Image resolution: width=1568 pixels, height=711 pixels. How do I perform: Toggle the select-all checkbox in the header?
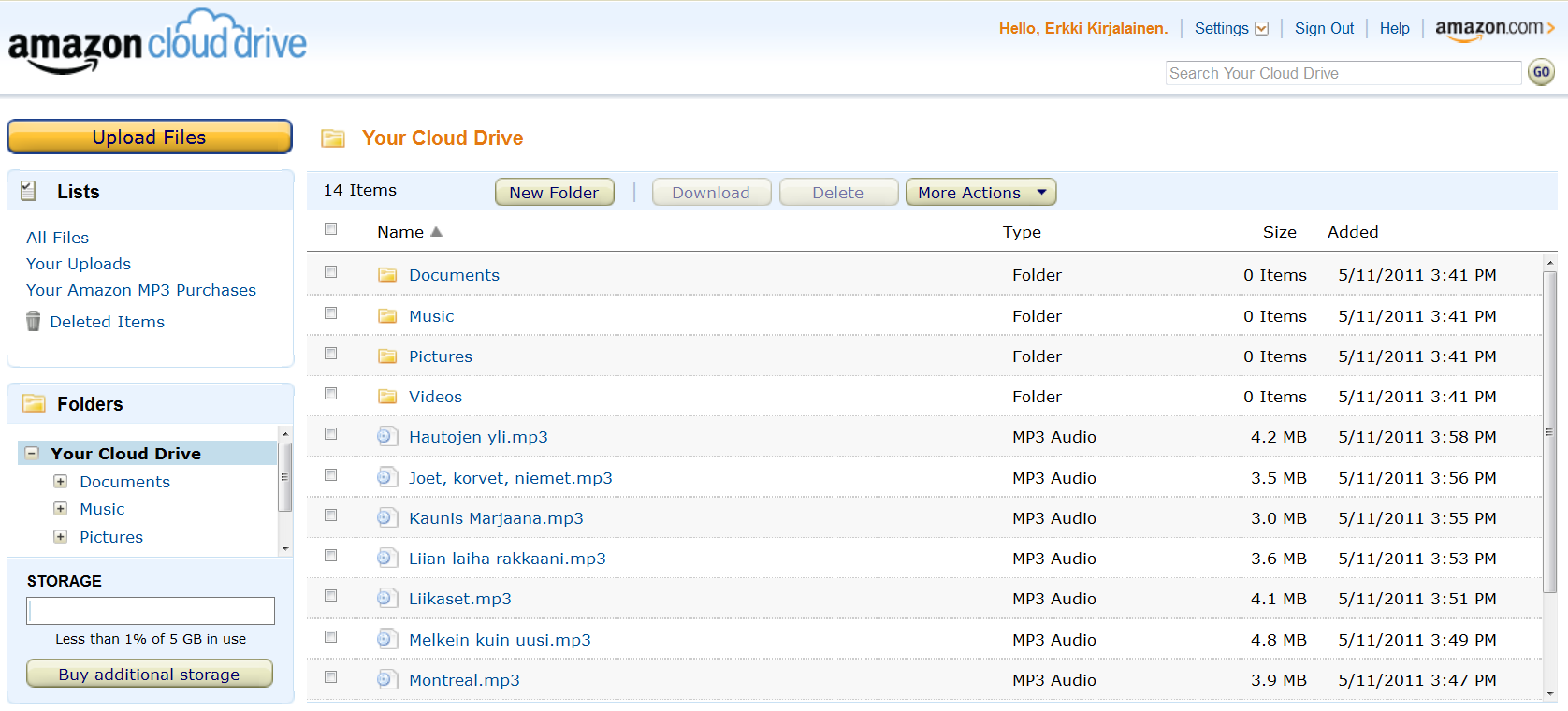(x=330, y=229)
